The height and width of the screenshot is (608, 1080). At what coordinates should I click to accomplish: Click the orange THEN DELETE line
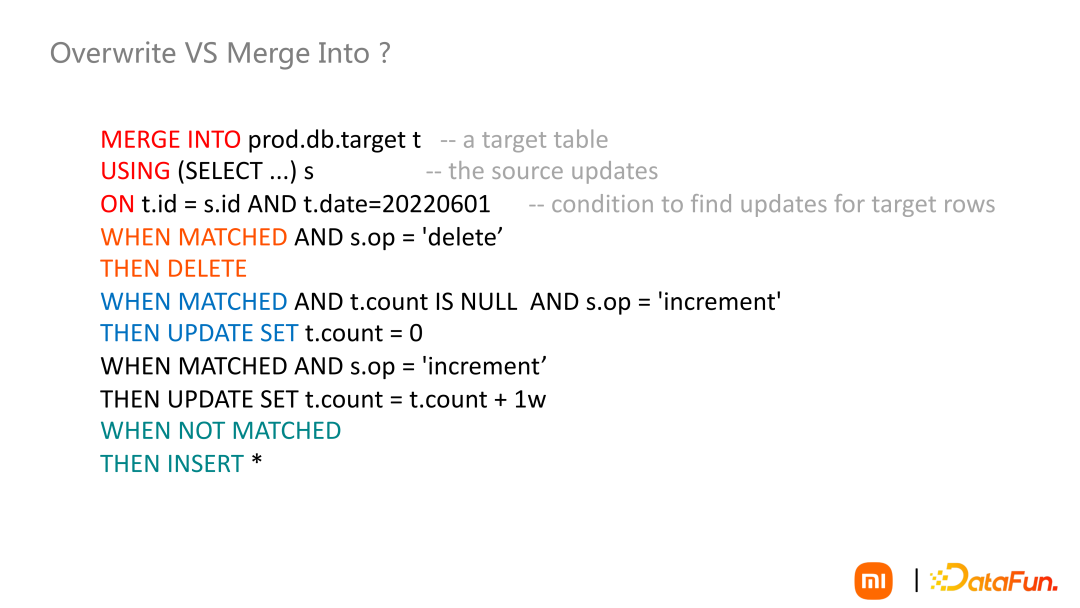pos(173,269)
